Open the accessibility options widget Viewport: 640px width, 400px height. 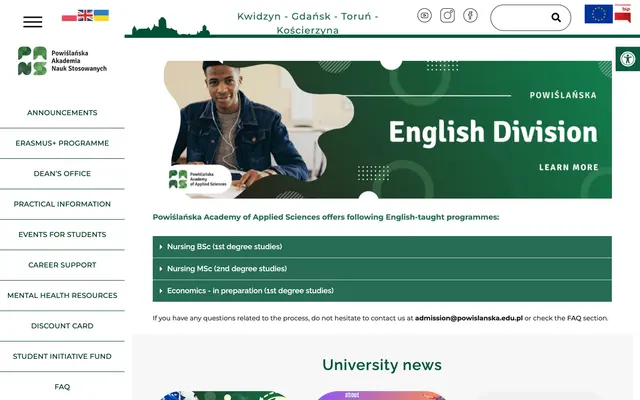point(628,59)
